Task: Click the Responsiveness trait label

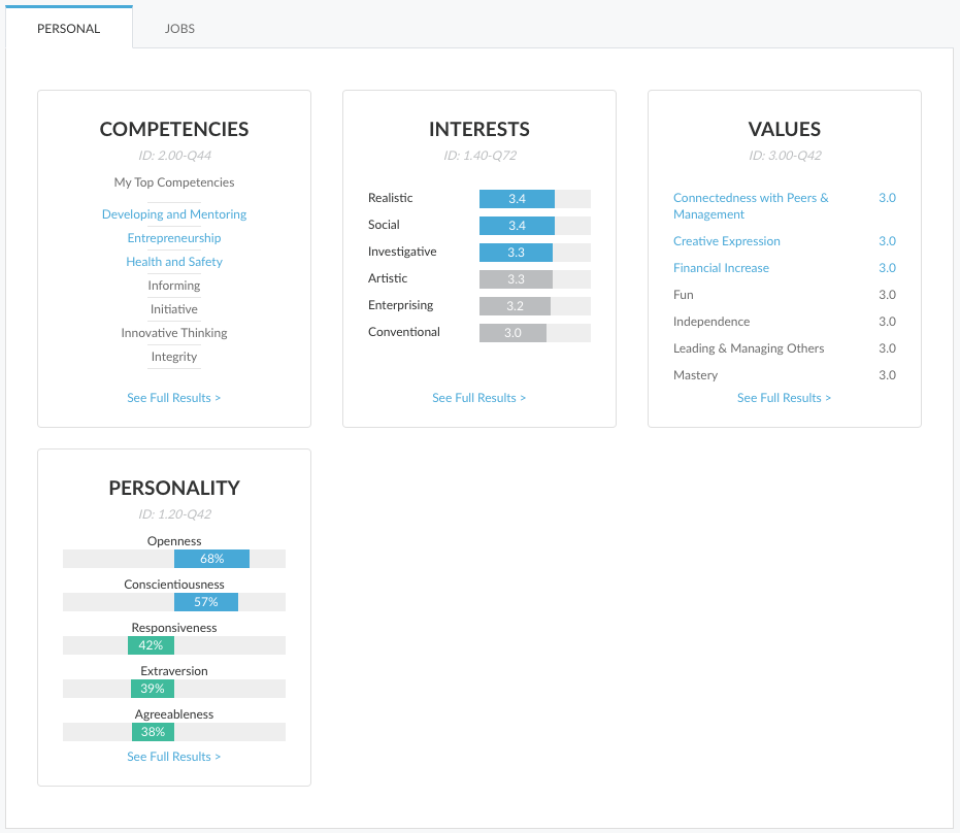Action: click(174, 628)
